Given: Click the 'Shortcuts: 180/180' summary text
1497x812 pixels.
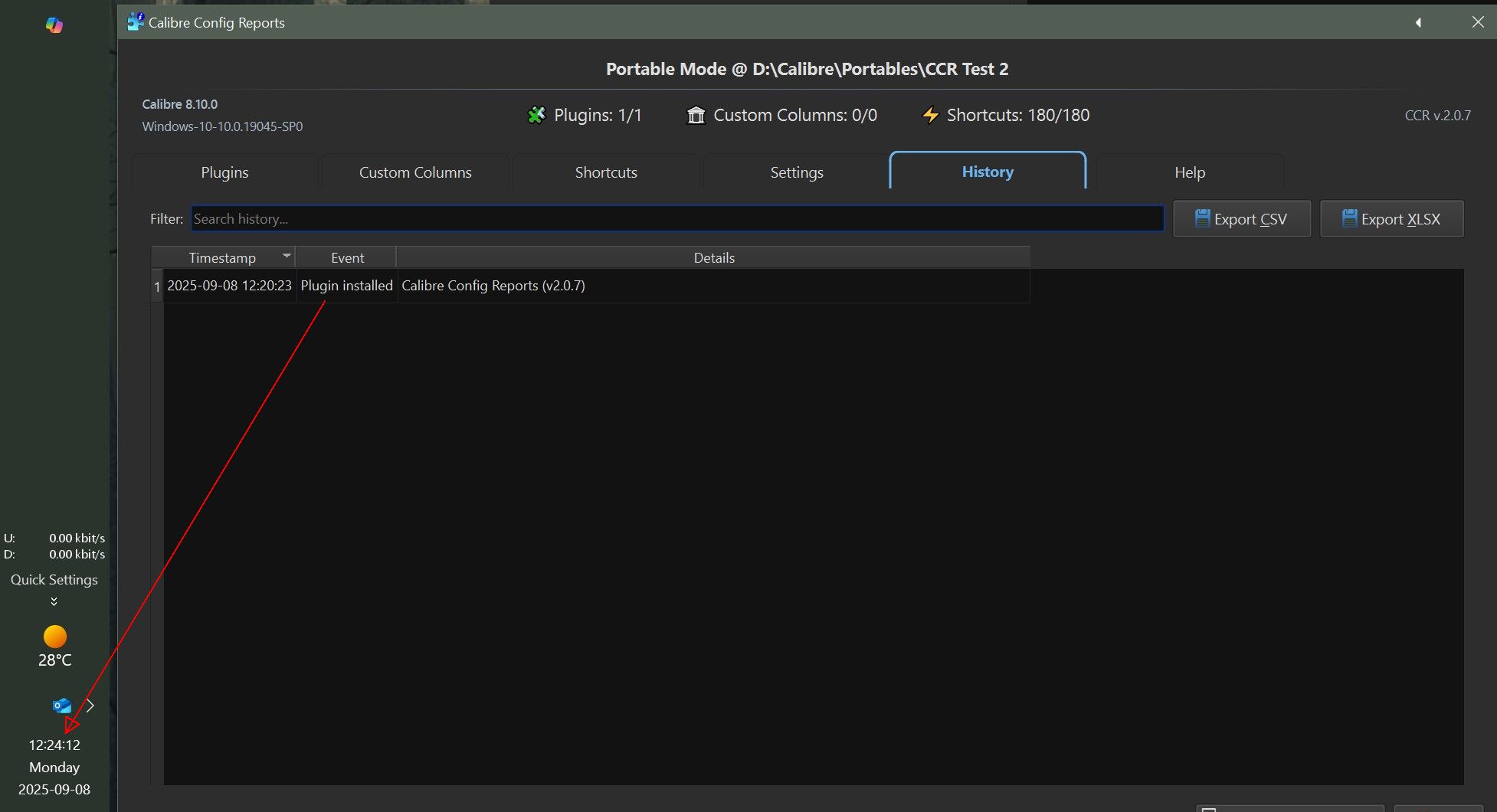Looking at the screenshot, I should point(1018,115).
